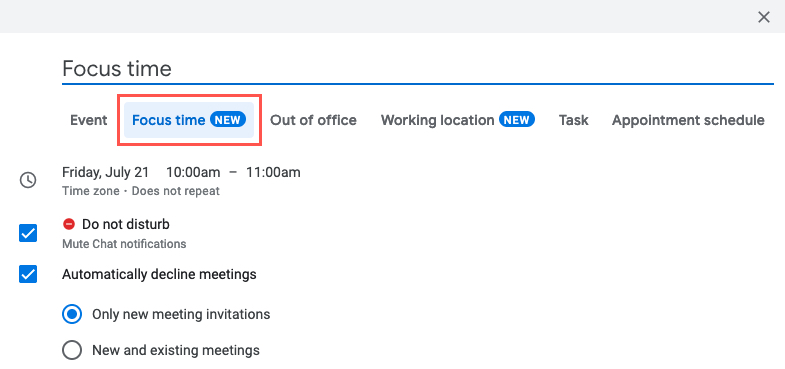Select the Focus time tab

(189, 120)
